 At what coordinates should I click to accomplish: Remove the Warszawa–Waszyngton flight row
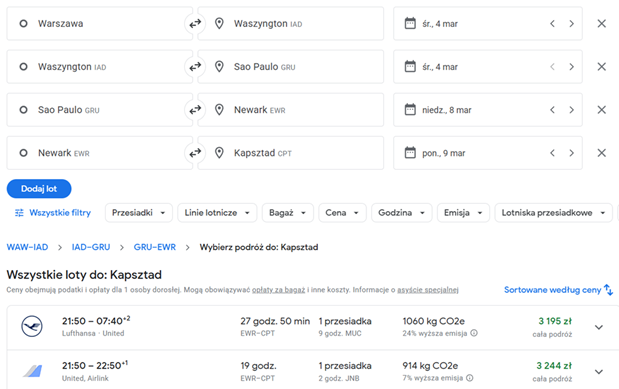click(601, 24)
